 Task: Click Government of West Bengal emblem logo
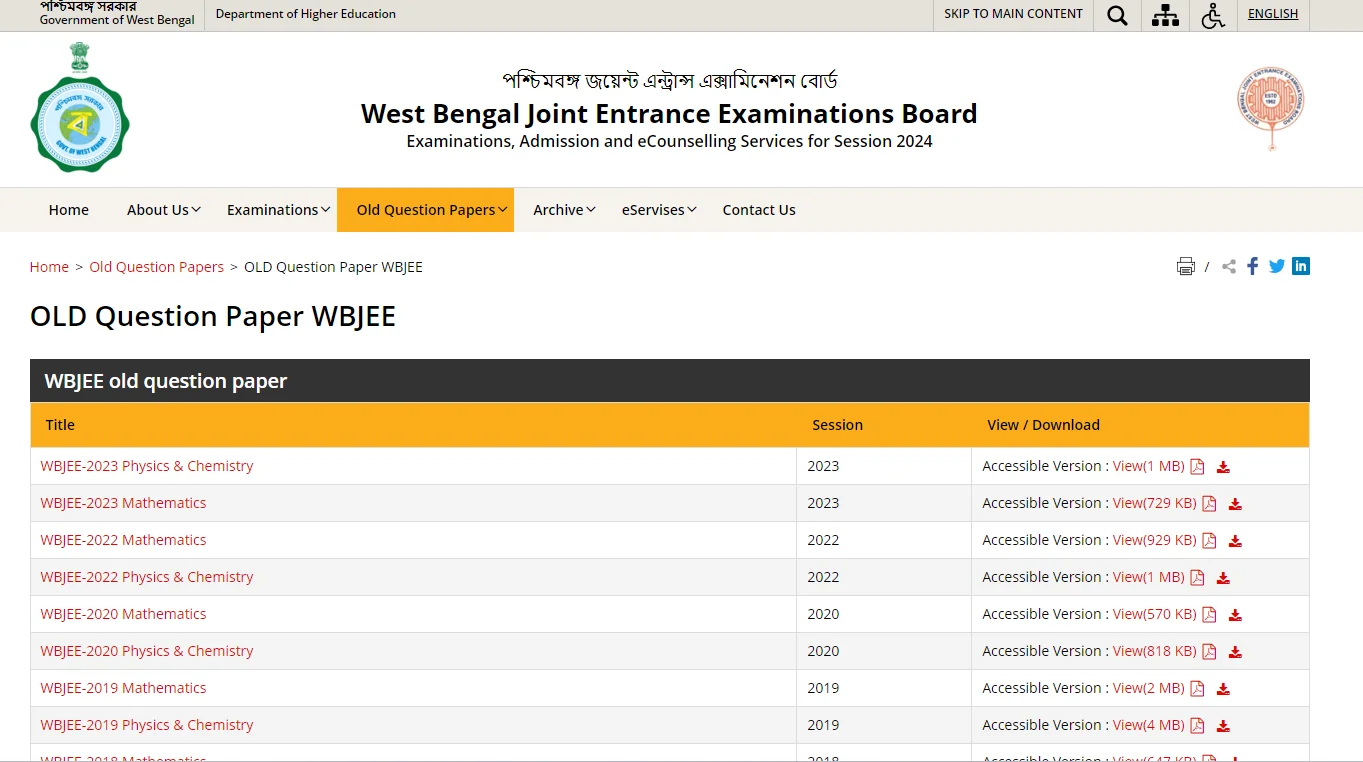point(80,107)
